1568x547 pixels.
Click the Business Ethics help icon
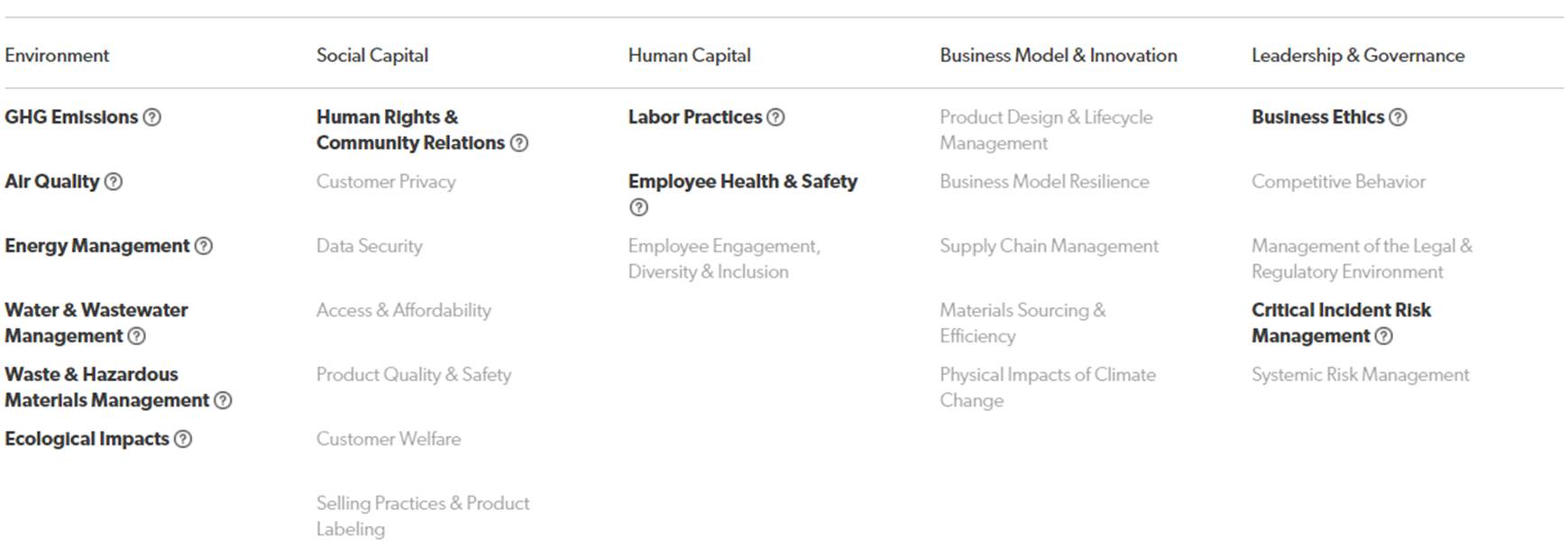point(1398,117)
